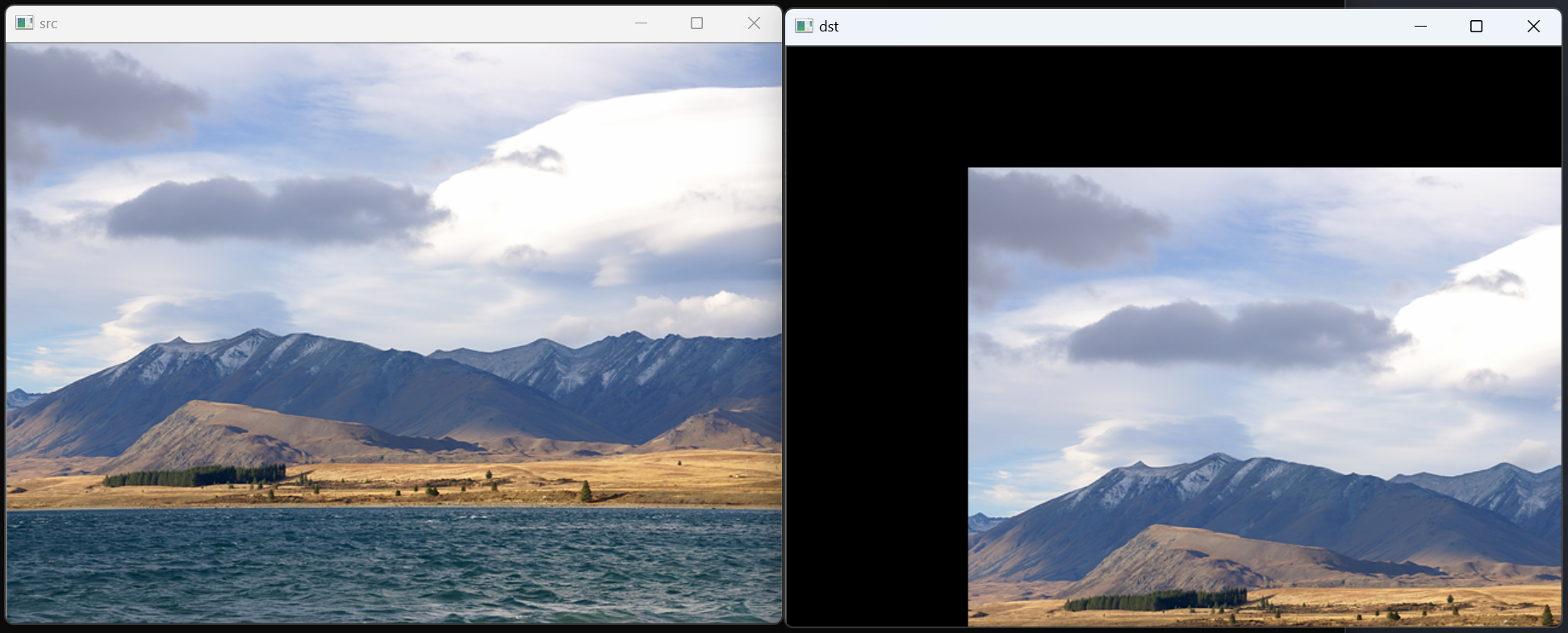The width and height of the screenshot is (1568, 633).
Task: Maximize the src window
Action: click(697, 23)
